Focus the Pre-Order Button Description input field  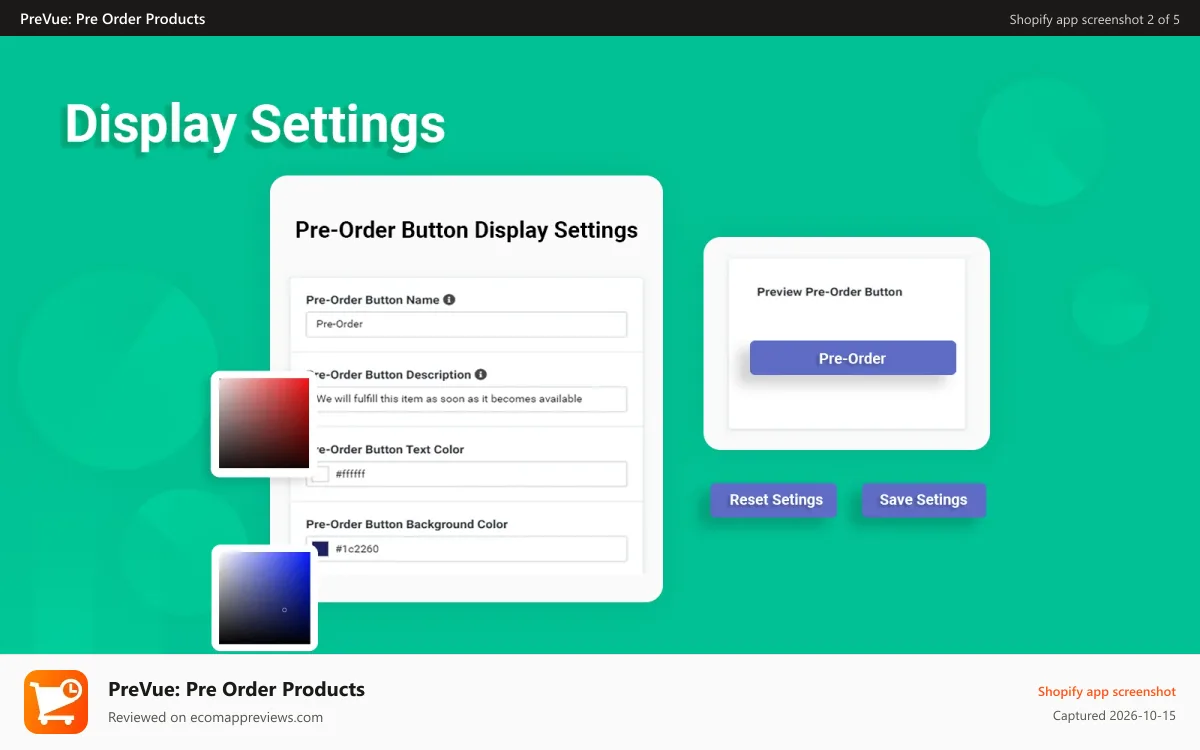466,399
